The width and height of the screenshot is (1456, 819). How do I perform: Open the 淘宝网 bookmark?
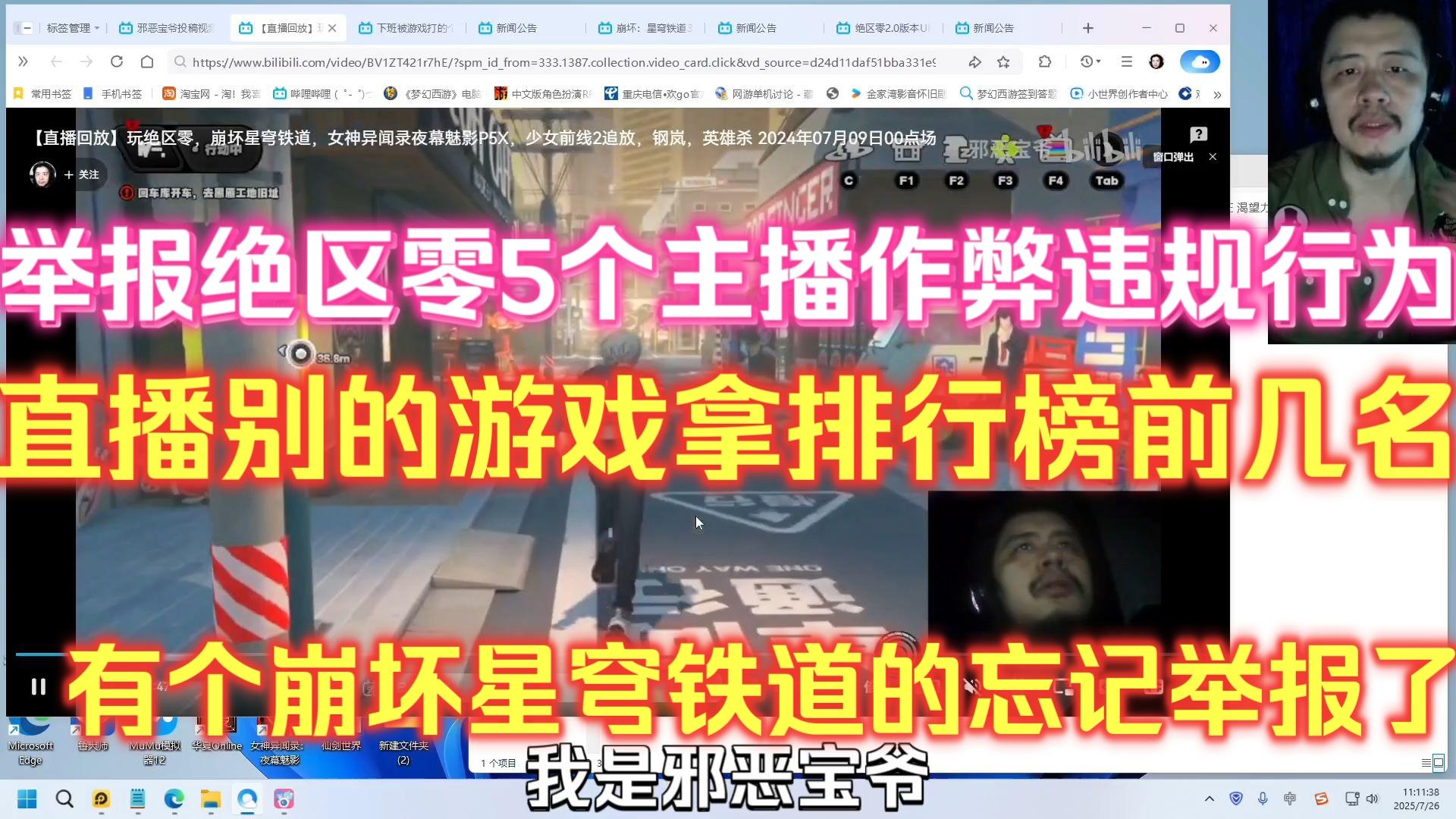point(211,94)
